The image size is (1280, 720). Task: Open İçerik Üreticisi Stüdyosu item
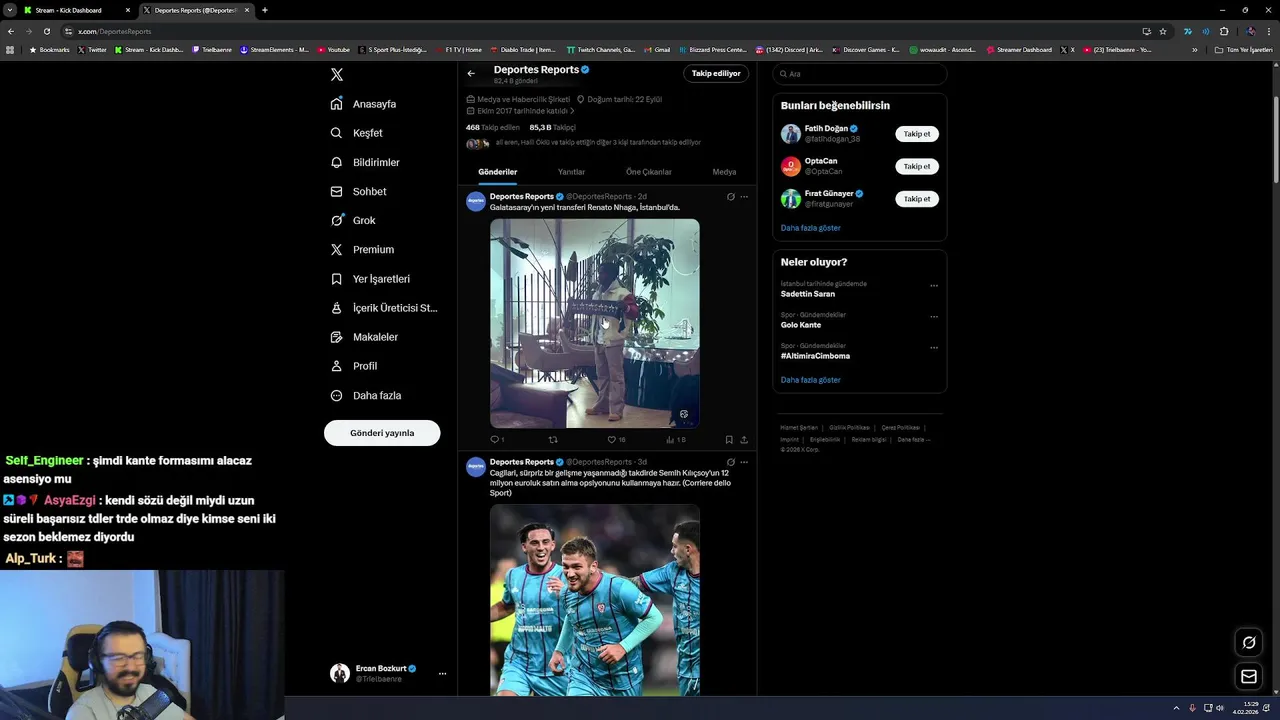click(x=384, y=308)
